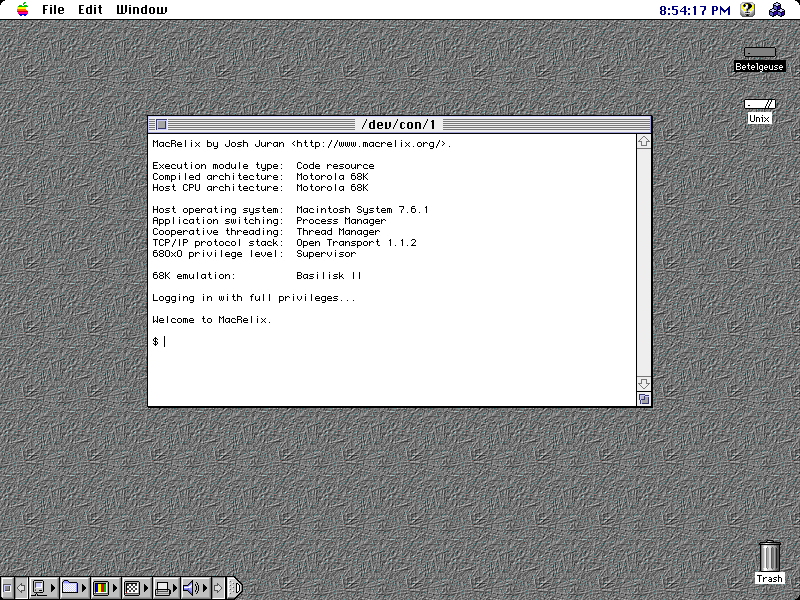This screenshot has width=800, height=600.
Task: Click the $ shell prompt
Action: point(155,341)
